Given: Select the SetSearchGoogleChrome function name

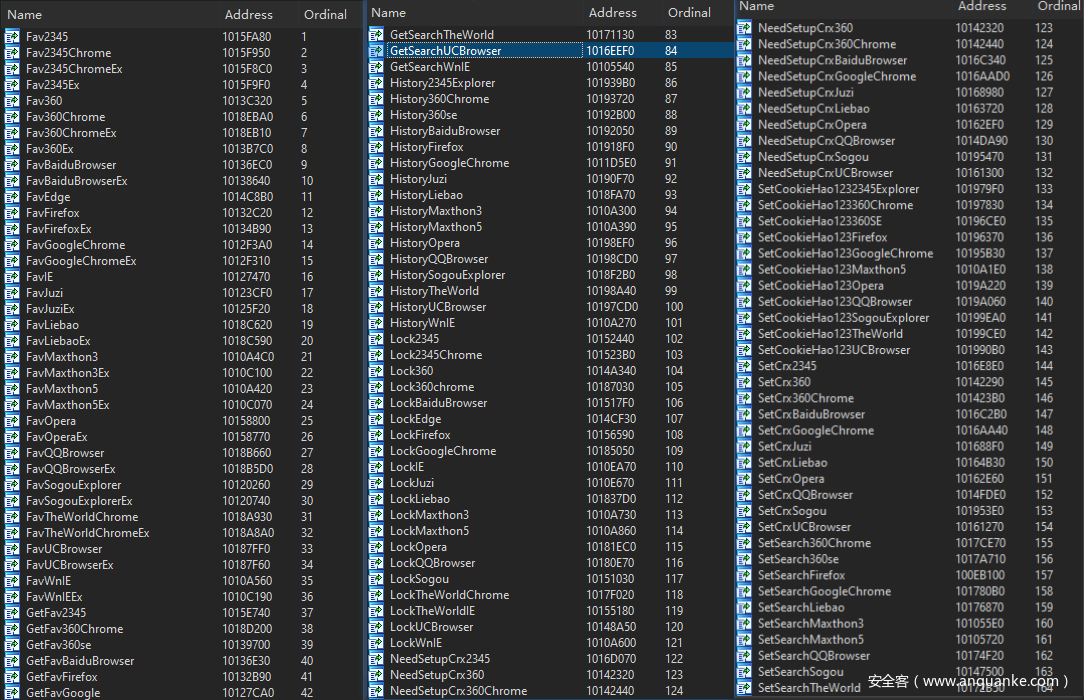Looking at the screenshot, I should coord(824,591).
